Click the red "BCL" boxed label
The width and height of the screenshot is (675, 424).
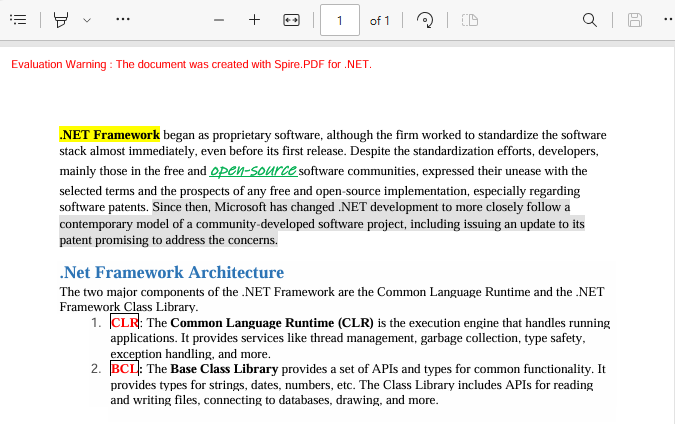(124, 368)
